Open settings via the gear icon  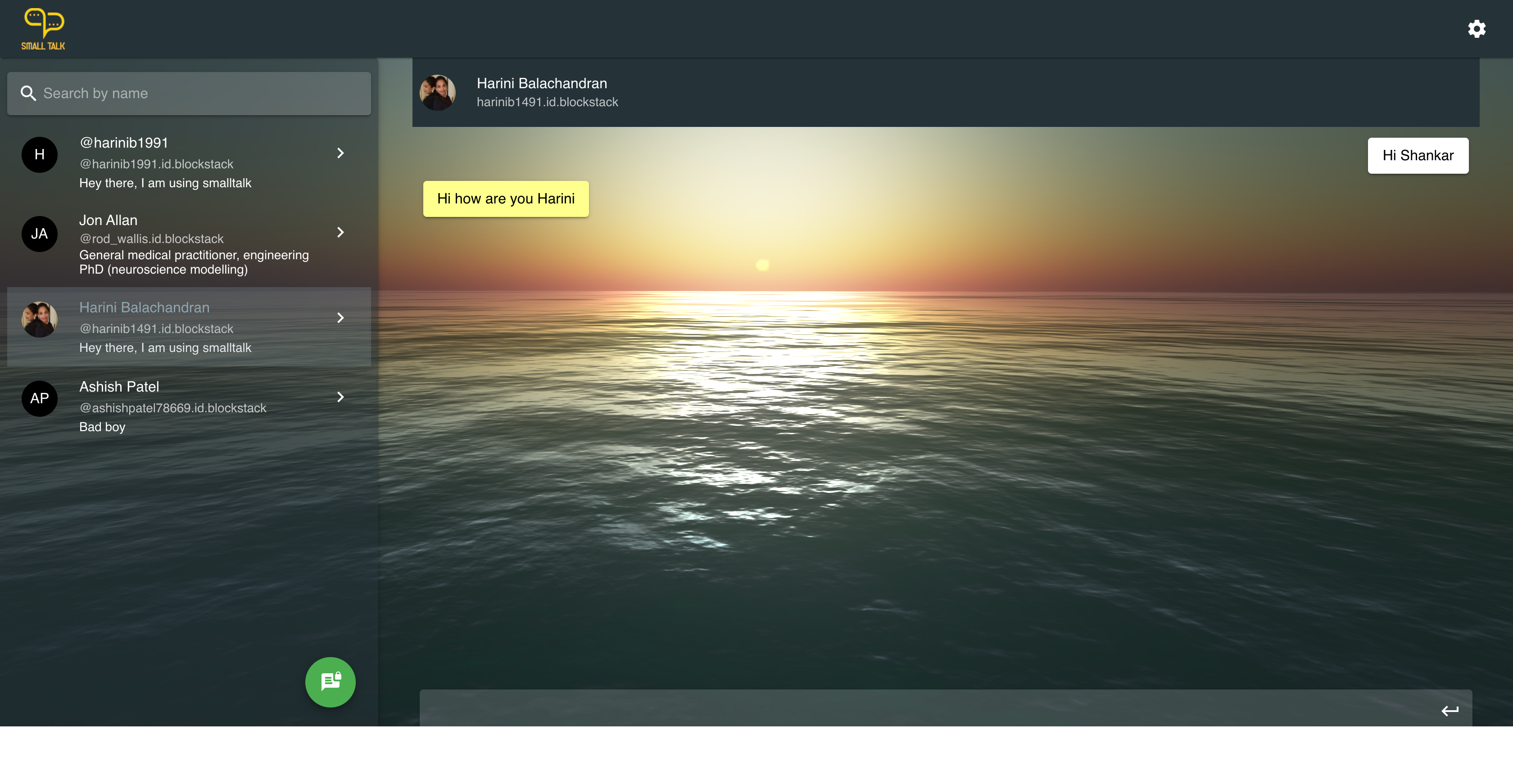(x=1476, y=29)
